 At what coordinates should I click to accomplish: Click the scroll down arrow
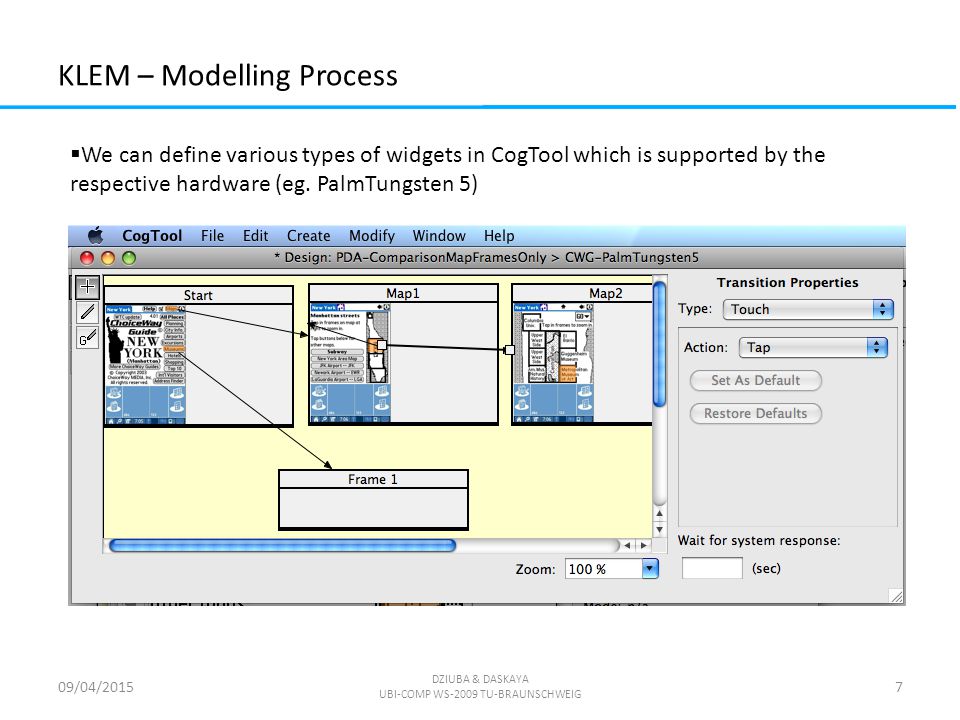click(x=659, y=530)
